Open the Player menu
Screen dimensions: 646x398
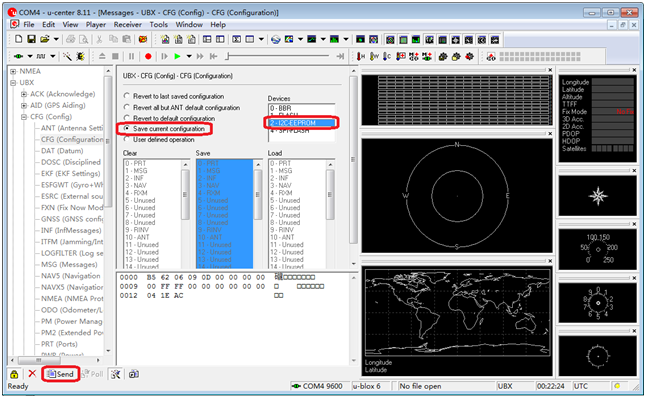click(96, 24)
